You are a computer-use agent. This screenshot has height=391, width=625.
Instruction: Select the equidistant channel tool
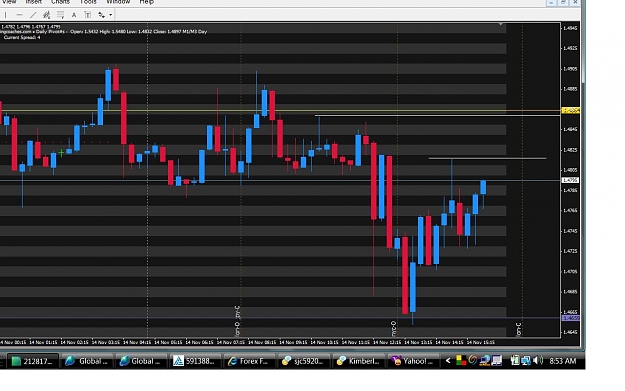(47, 15)
